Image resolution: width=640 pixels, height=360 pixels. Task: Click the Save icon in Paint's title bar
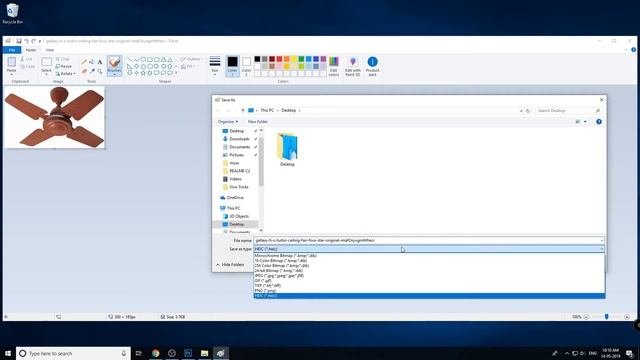point(19,41)
